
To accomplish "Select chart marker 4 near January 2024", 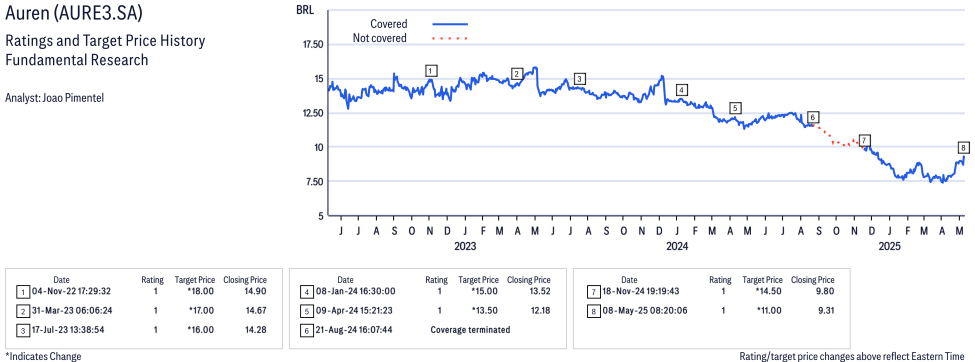I will point(682,90).
